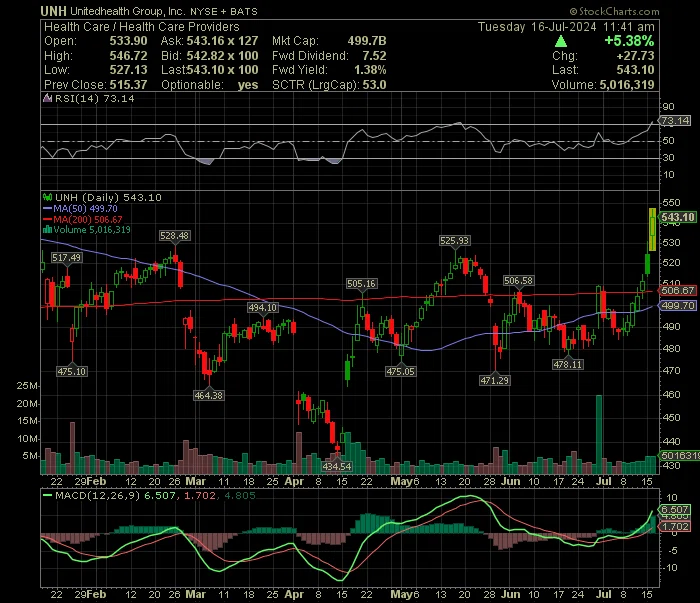The image size is (700, 603).
Task: Click the NYSE + BATS exchange label
Action: click(x=224, y=12)
